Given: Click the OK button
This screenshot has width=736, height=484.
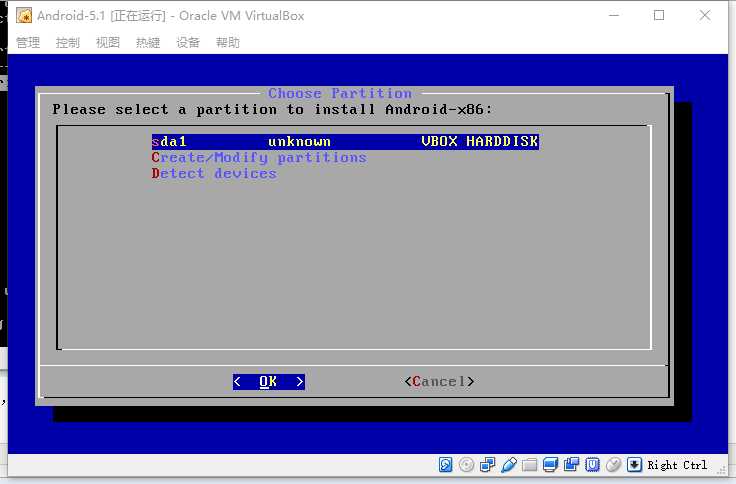Looking at the screenshot, I should pos(268,382).
